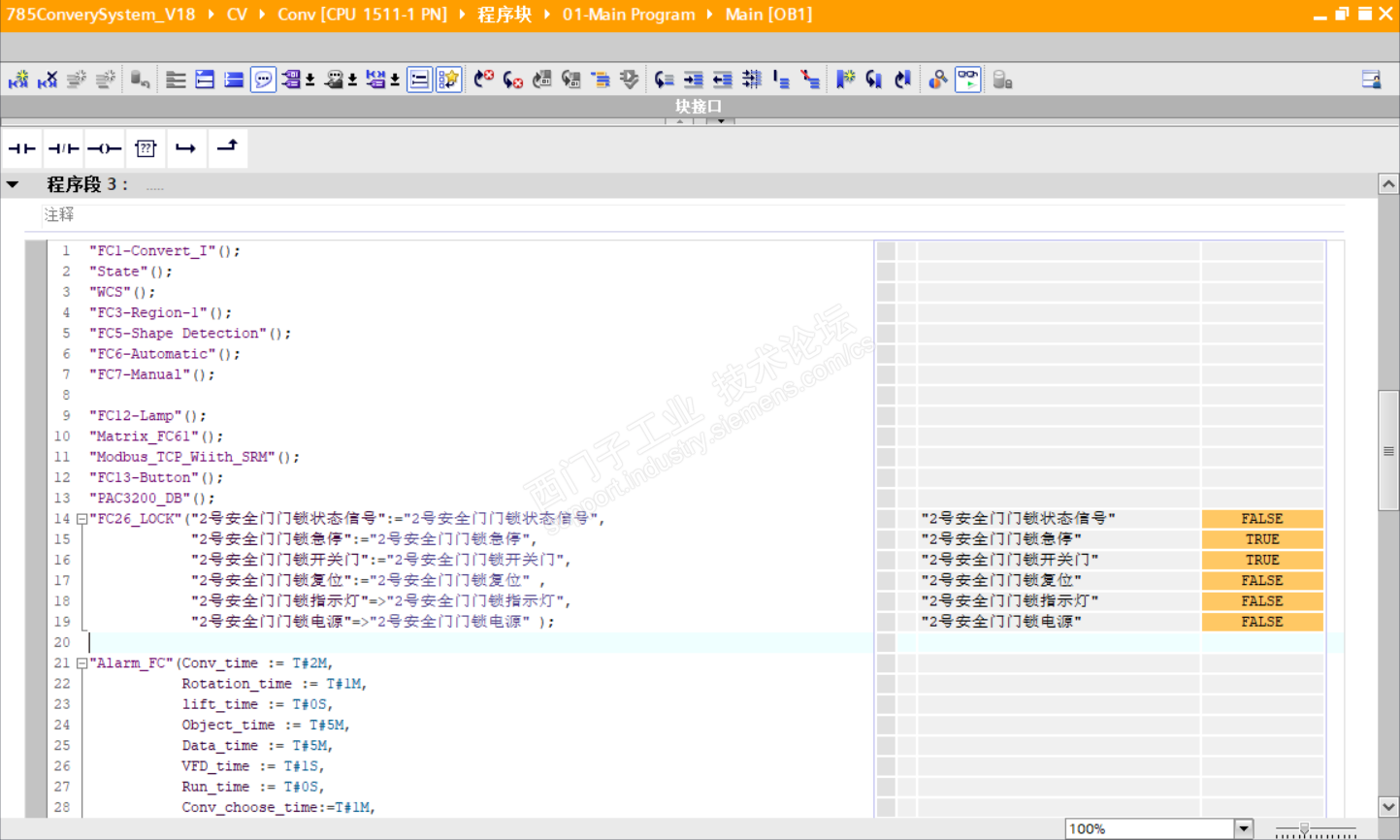Viewport: 1400px width, 840px height.
Task: Click the window-with-user icon at toolbar right
Action: (1372, 80)
